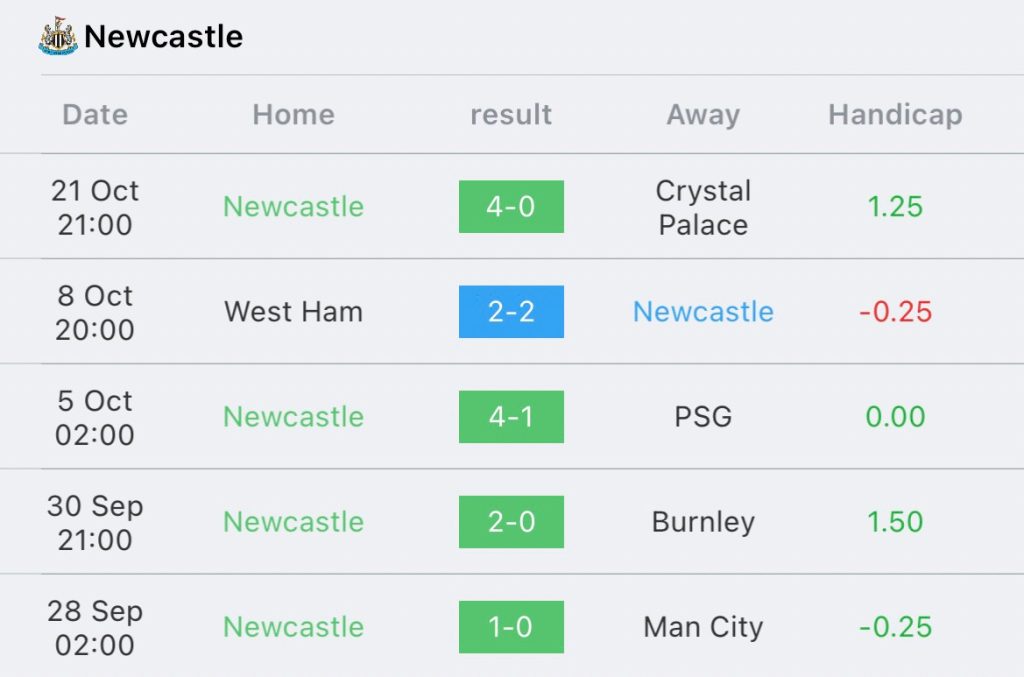Click the result column header
This screenshot has width=1024, height=677.
[x=511, y=115]
